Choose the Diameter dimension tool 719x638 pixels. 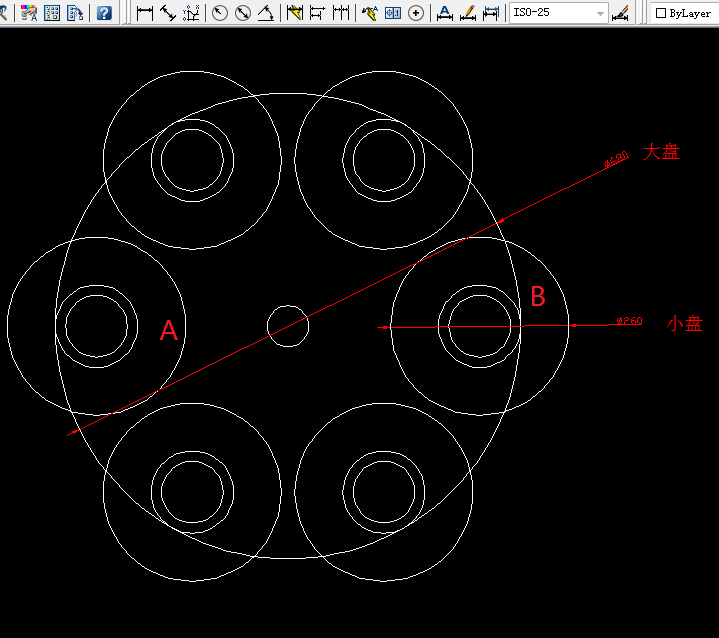pos(243,13)
